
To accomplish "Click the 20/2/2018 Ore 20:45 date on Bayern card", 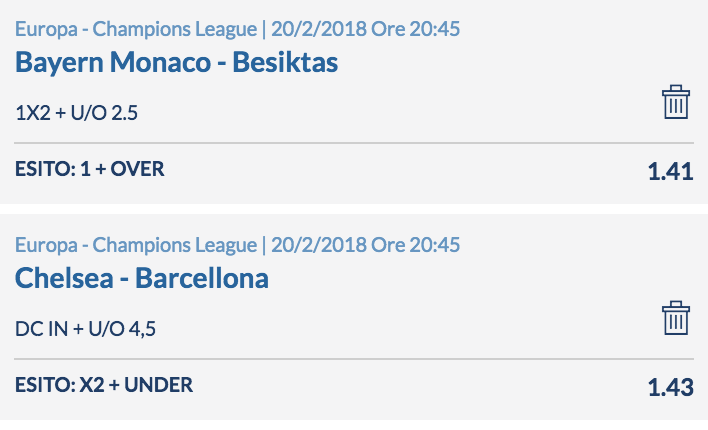I will tap(365, 29).
